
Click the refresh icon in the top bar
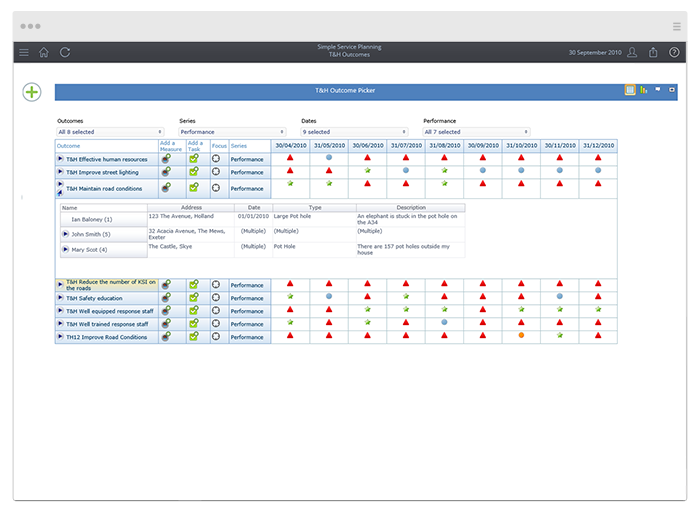point(65,52)
